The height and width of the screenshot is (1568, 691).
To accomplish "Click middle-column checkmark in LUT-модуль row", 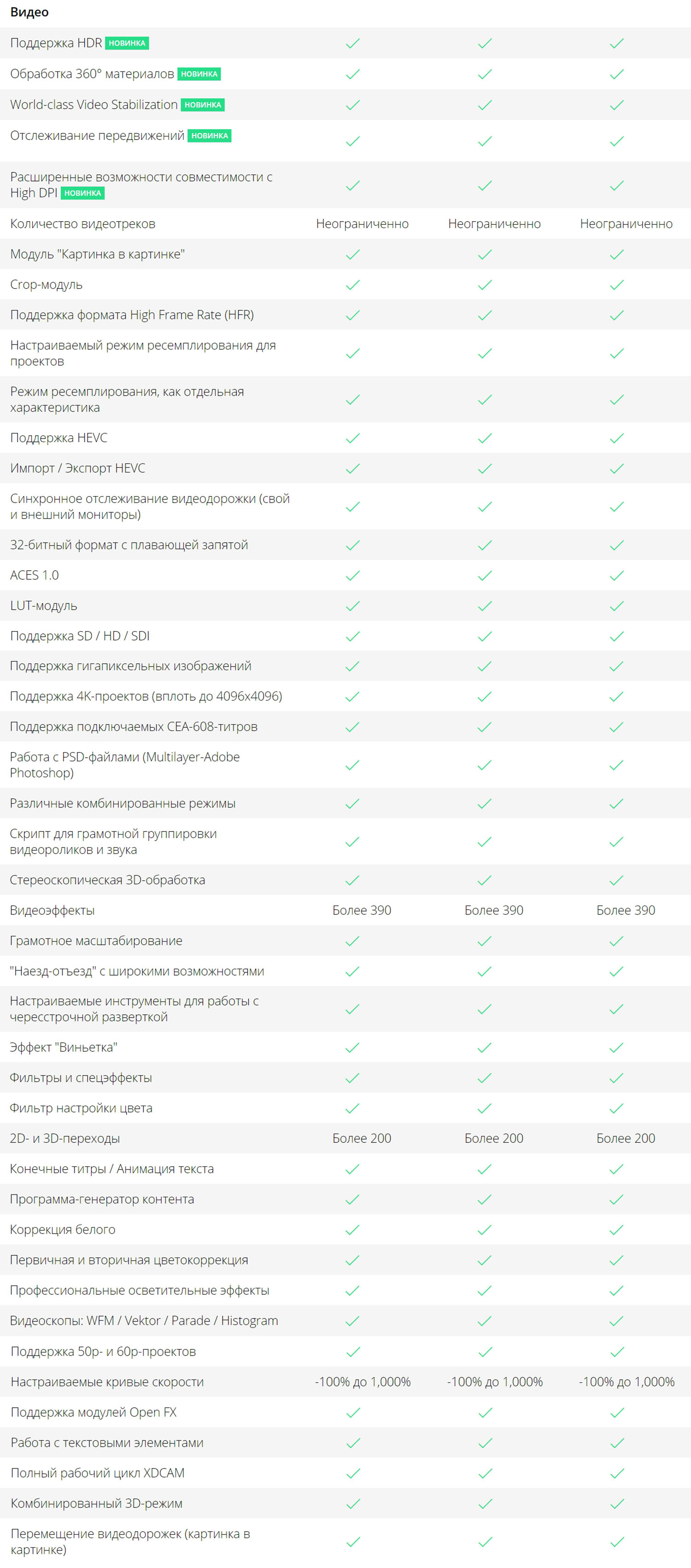I will (x=485, y=606).
